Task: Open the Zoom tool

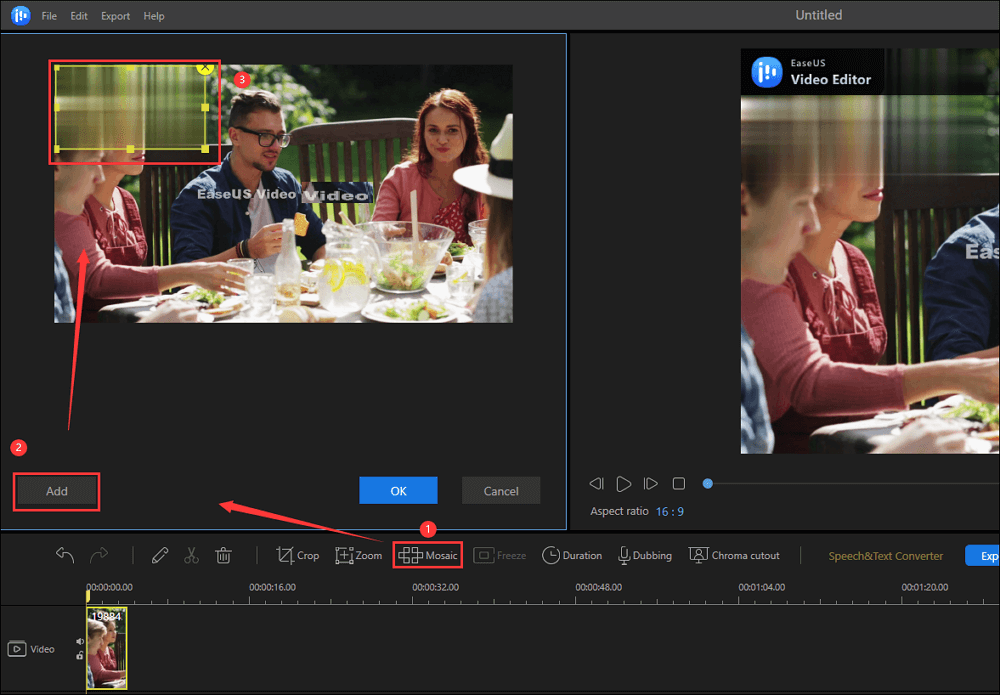Action: [x=359, y=555]
